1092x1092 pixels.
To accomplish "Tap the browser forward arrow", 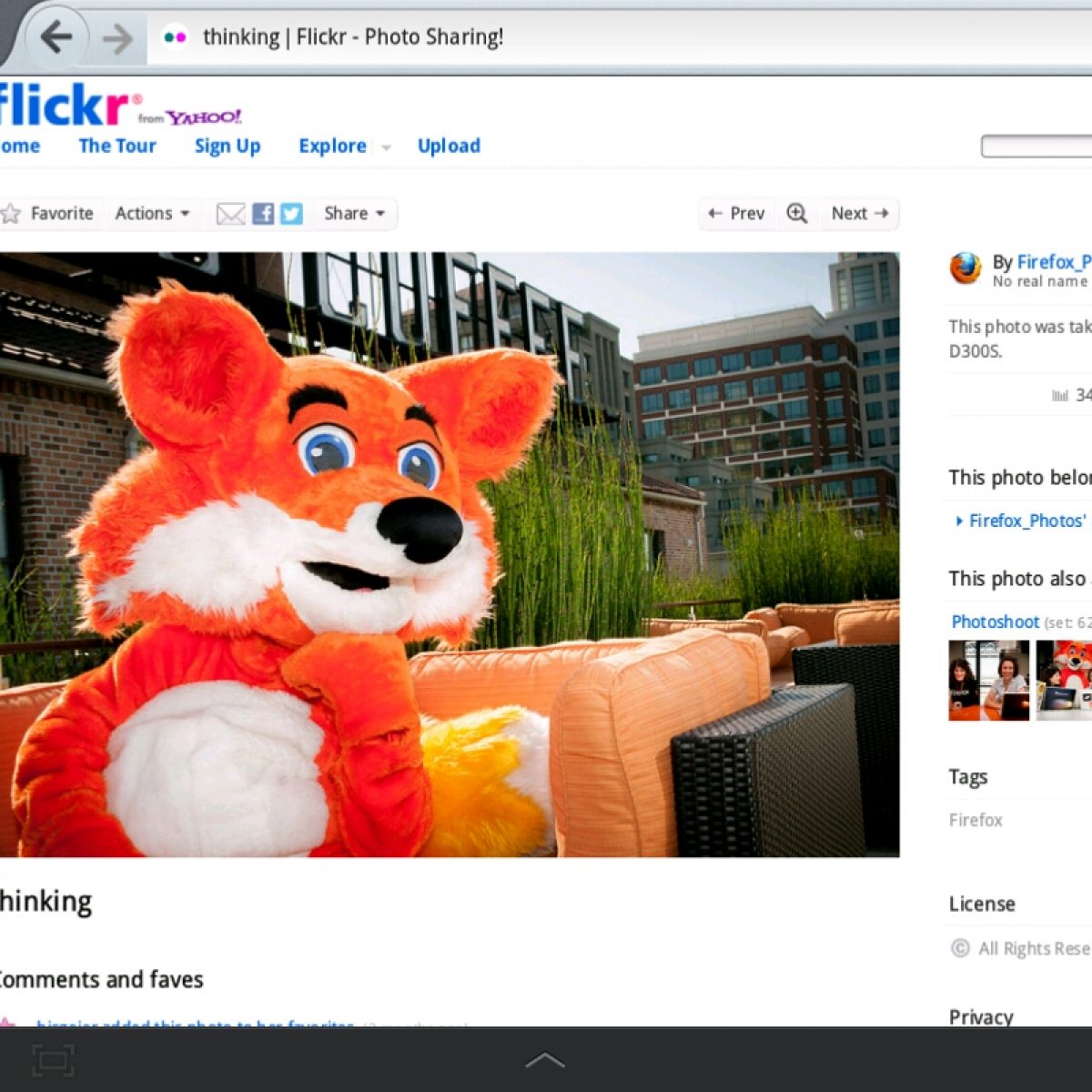I will 117,38.
